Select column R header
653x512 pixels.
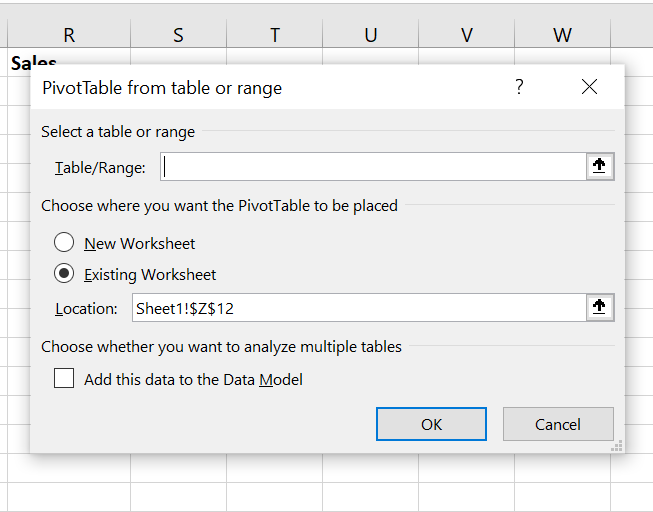69,35
